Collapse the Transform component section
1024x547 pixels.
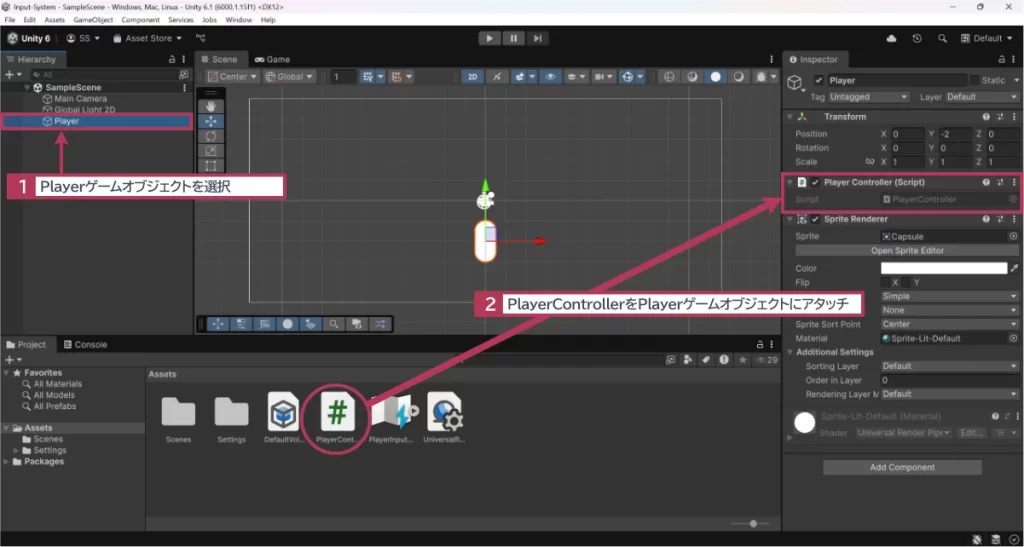[790, 117]
